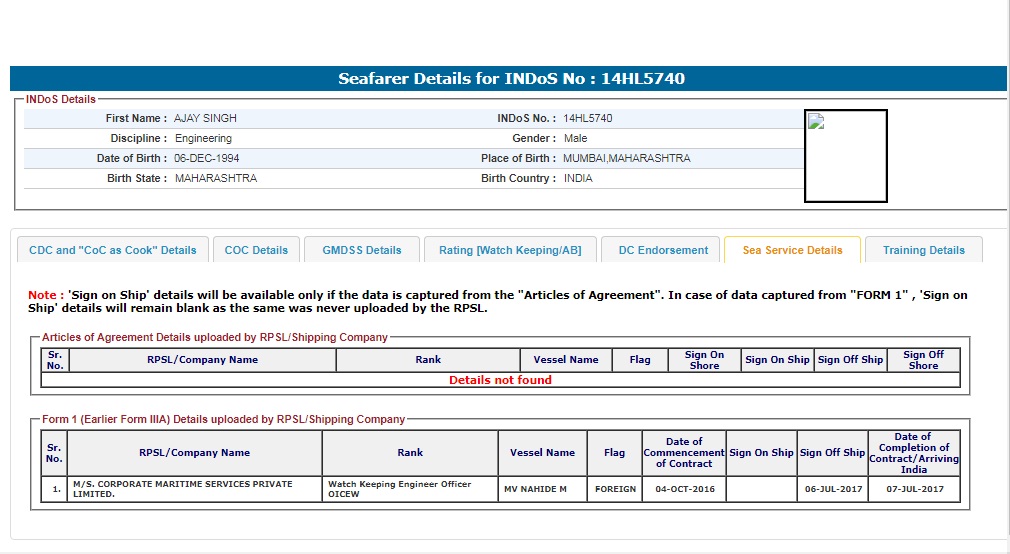Click the Details not found message row
This screenshot has width=1010, height=554.
[x=500, y=380]
